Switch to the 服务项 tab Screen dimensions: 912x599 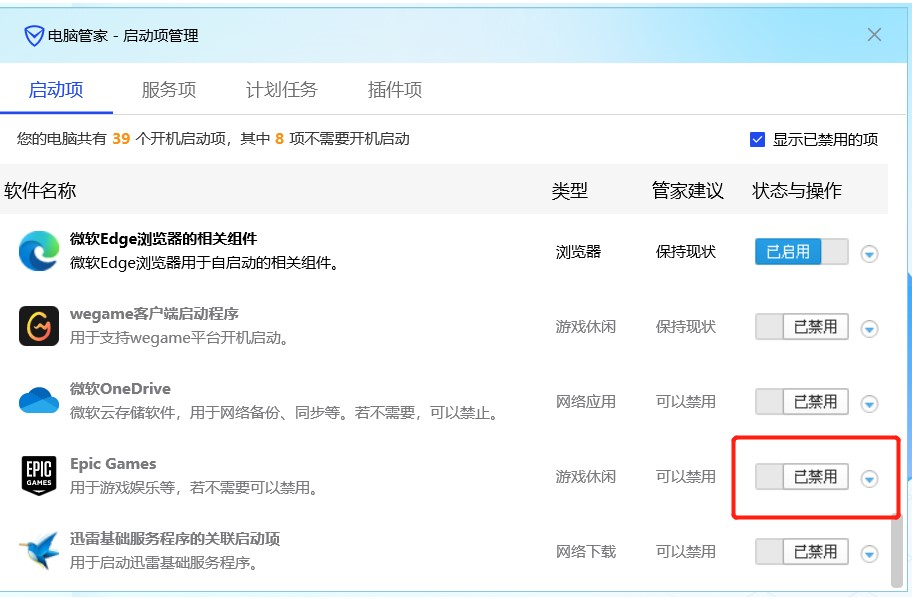pyautogui.click(x=168, y=89)
